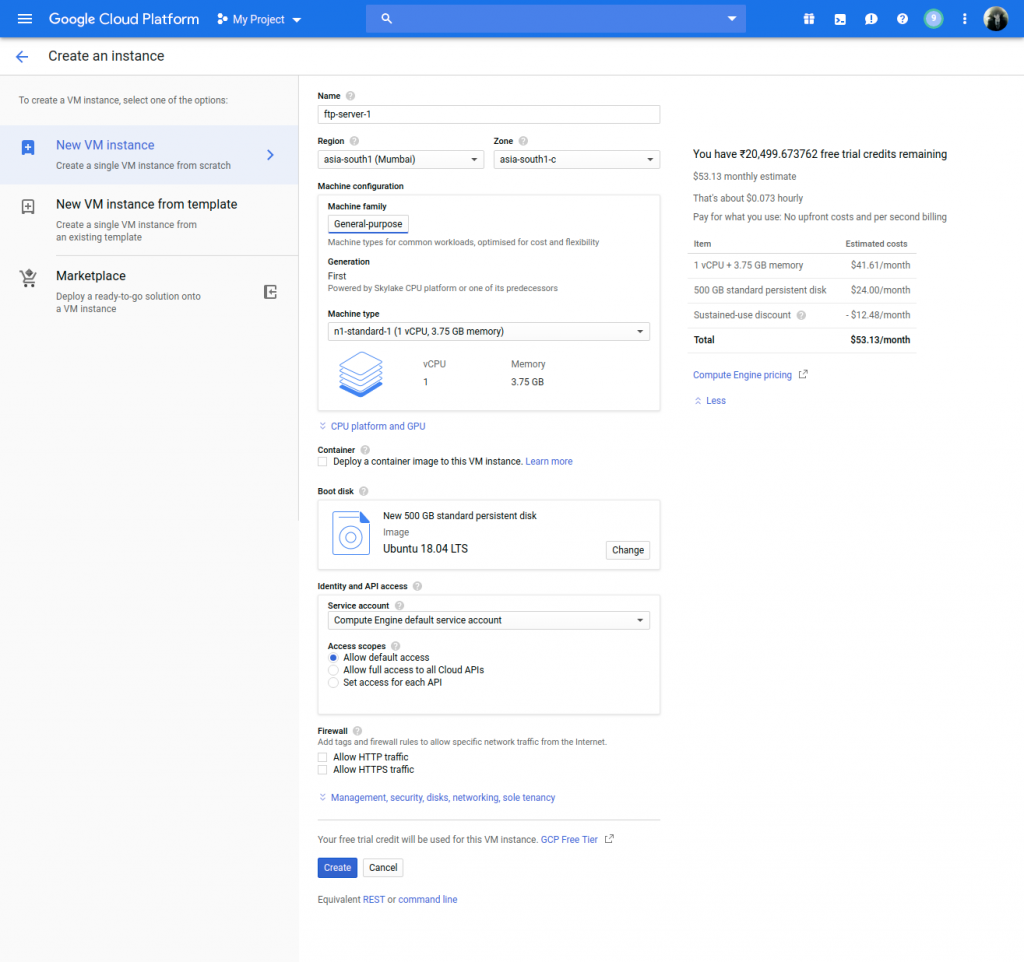This screenshot has width=1024, height=962.
Task: Open the user account avatar
Action: pyautogui.click(x=996, y=19)
